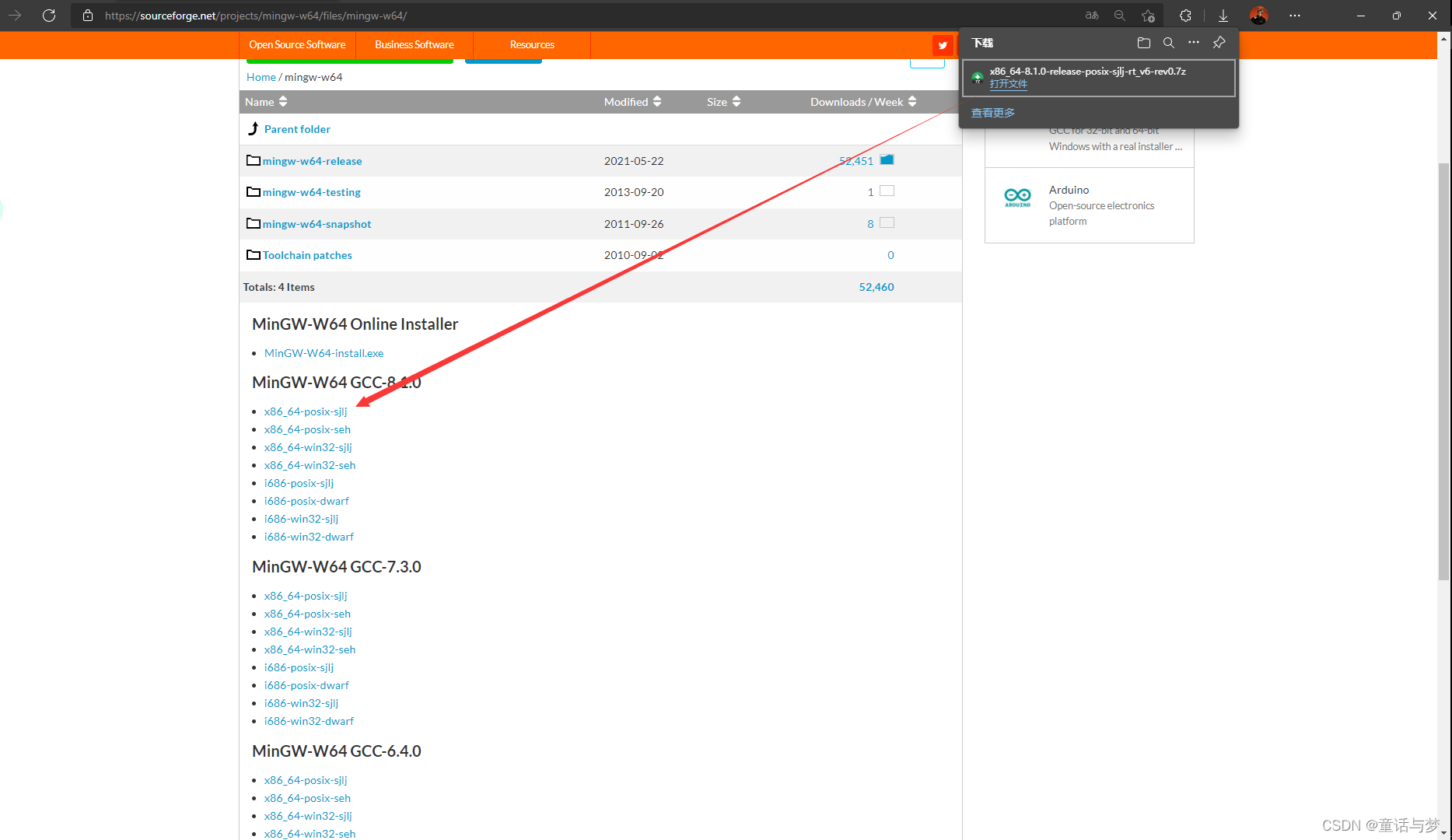Open the Resources menu
The image size is (1452, 840).
pos(532,44)
